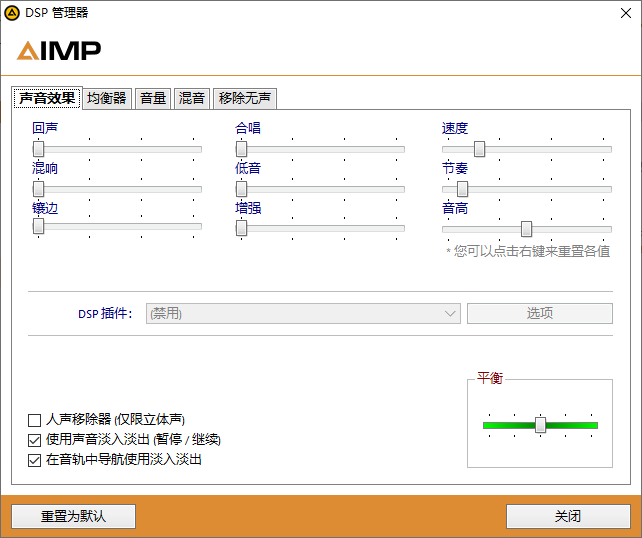
Task: Open the 音量 tab
Action: (153, 98)
